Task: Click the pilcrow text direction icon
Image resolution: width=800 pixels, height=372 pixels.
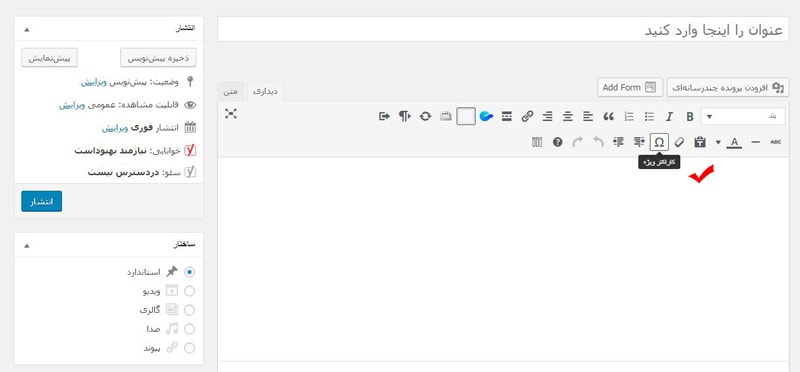Action: coord(405,117)
